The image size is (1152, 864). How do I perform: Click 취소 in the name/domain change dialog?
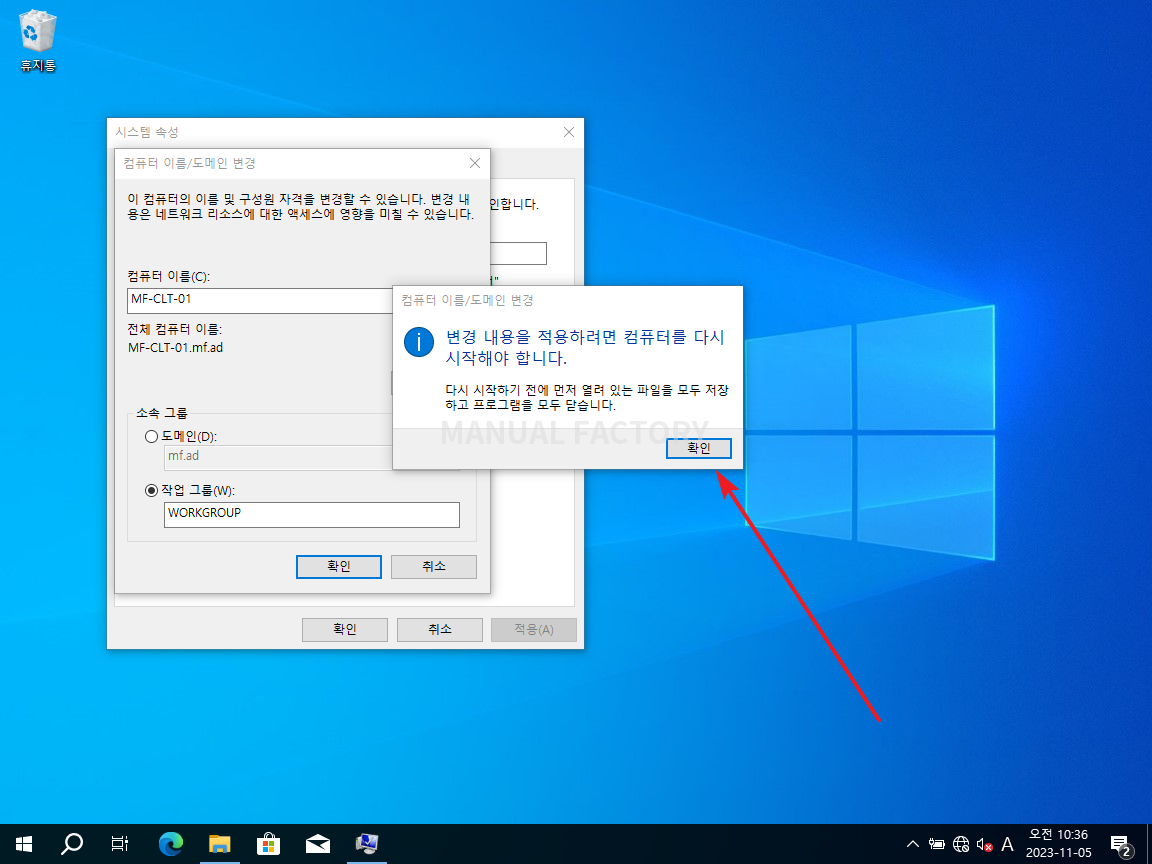coord(433,566)
